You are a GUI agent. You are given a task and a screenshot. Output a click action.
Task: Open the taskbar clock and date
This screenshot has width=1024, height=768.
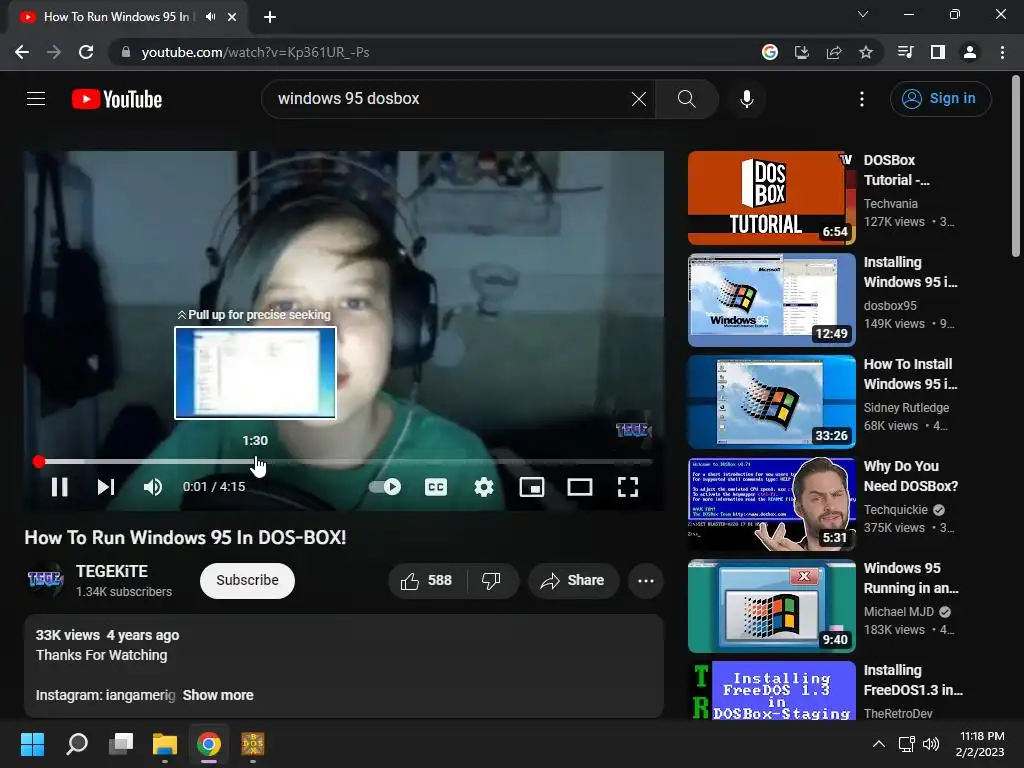pyautogui.click(x=980, y=744)
